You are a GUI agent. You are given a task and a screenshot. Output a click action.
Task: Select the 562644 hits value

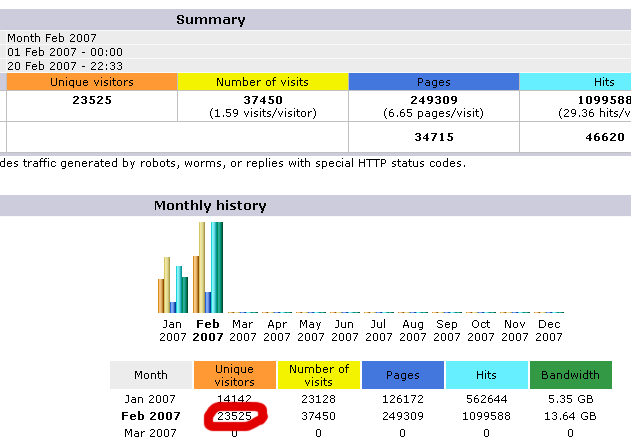pyautogui.click(x=487, y=399)
